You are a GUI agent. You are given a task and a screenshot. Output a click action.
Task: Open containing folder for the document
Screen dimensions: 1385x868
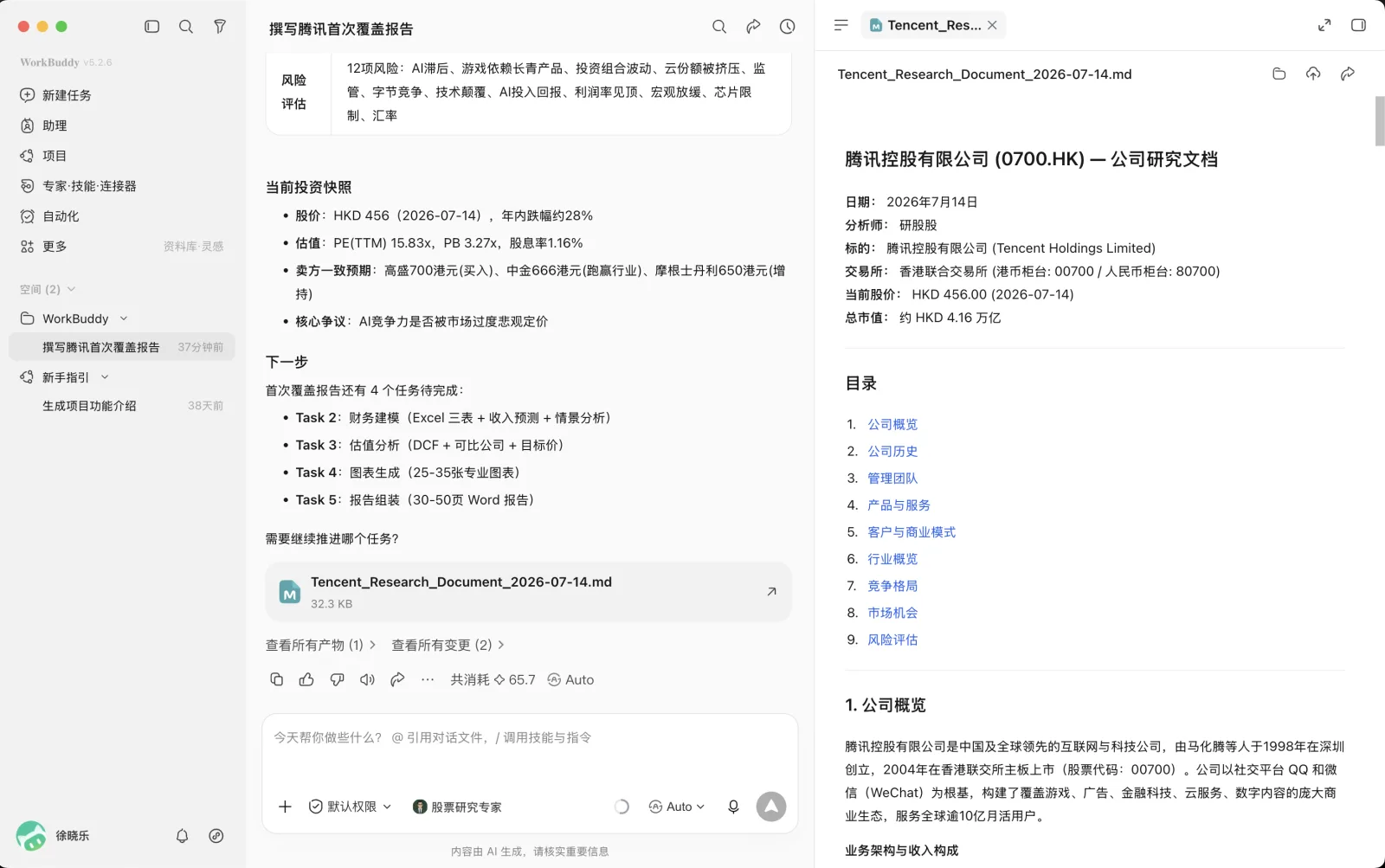pos(1279,74)
